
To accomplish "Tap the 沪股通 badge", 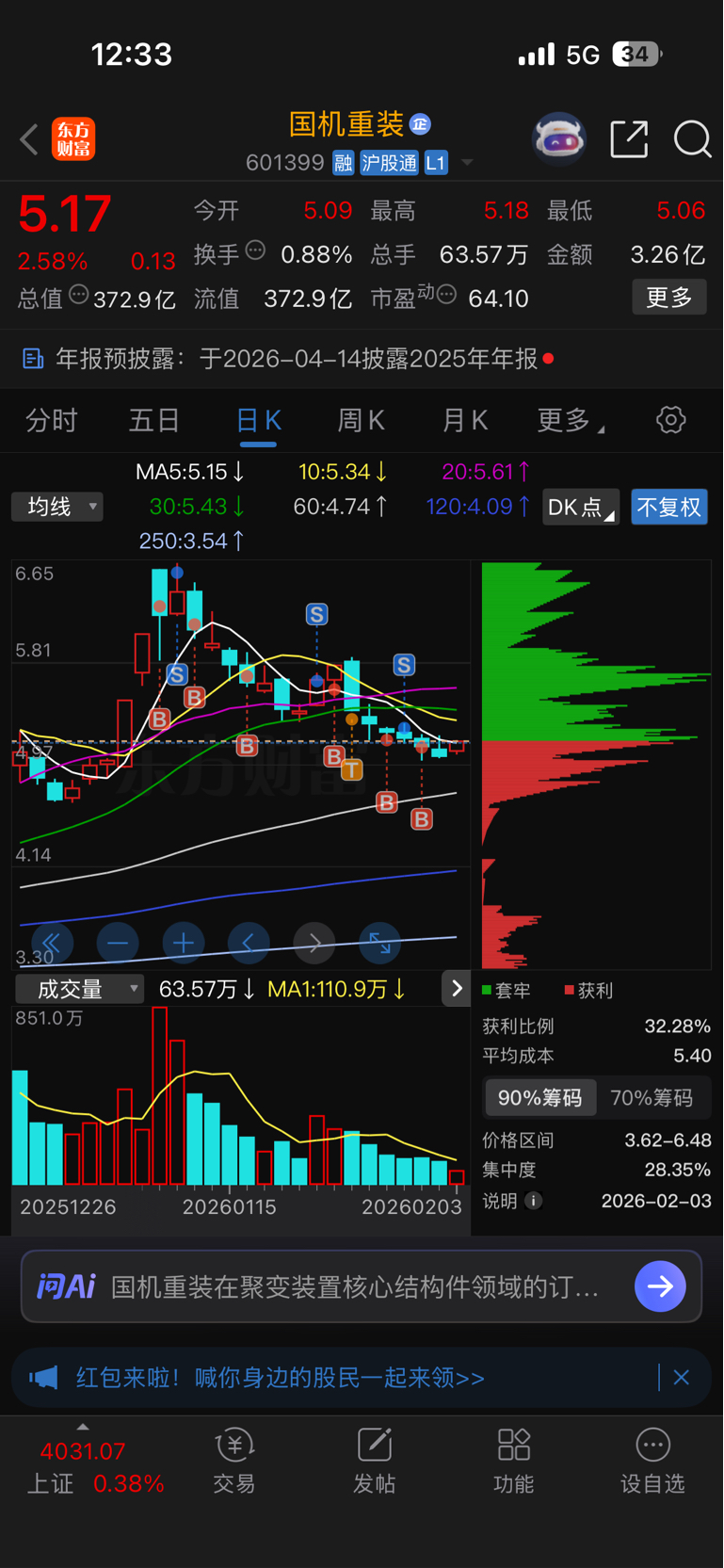I will 389,163.
